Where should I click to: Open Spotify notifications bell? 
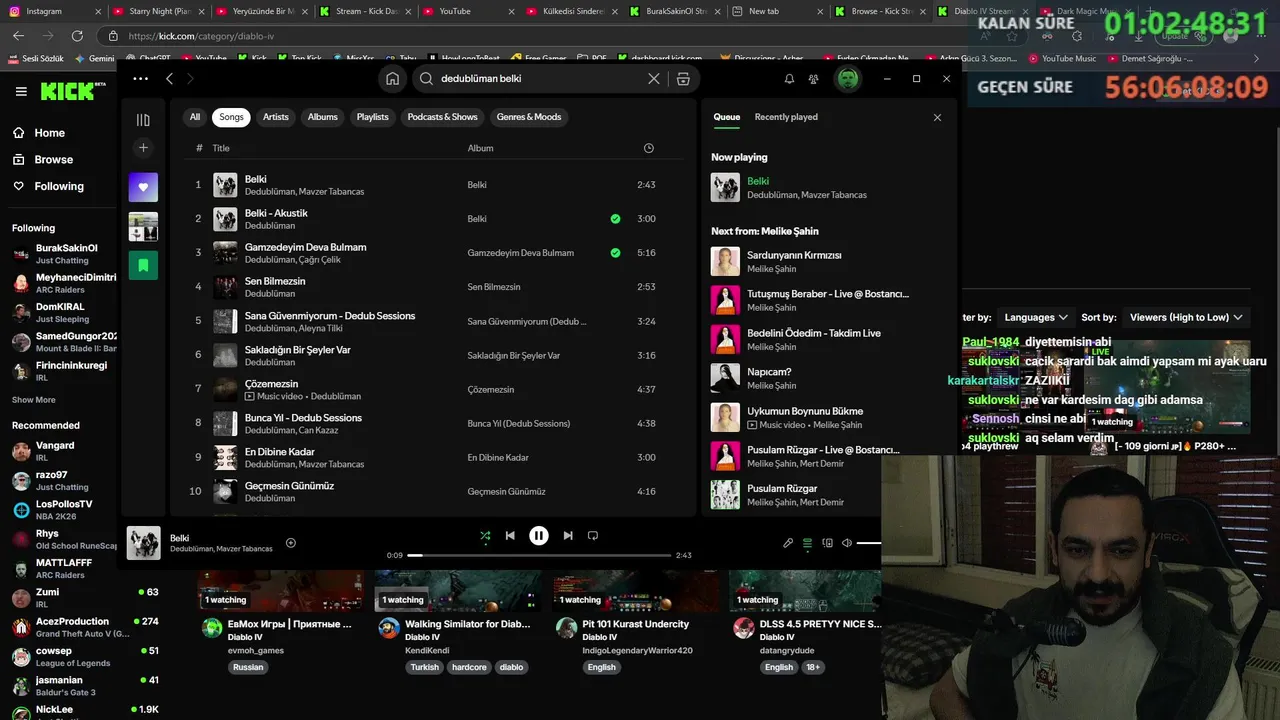(789, 79)
